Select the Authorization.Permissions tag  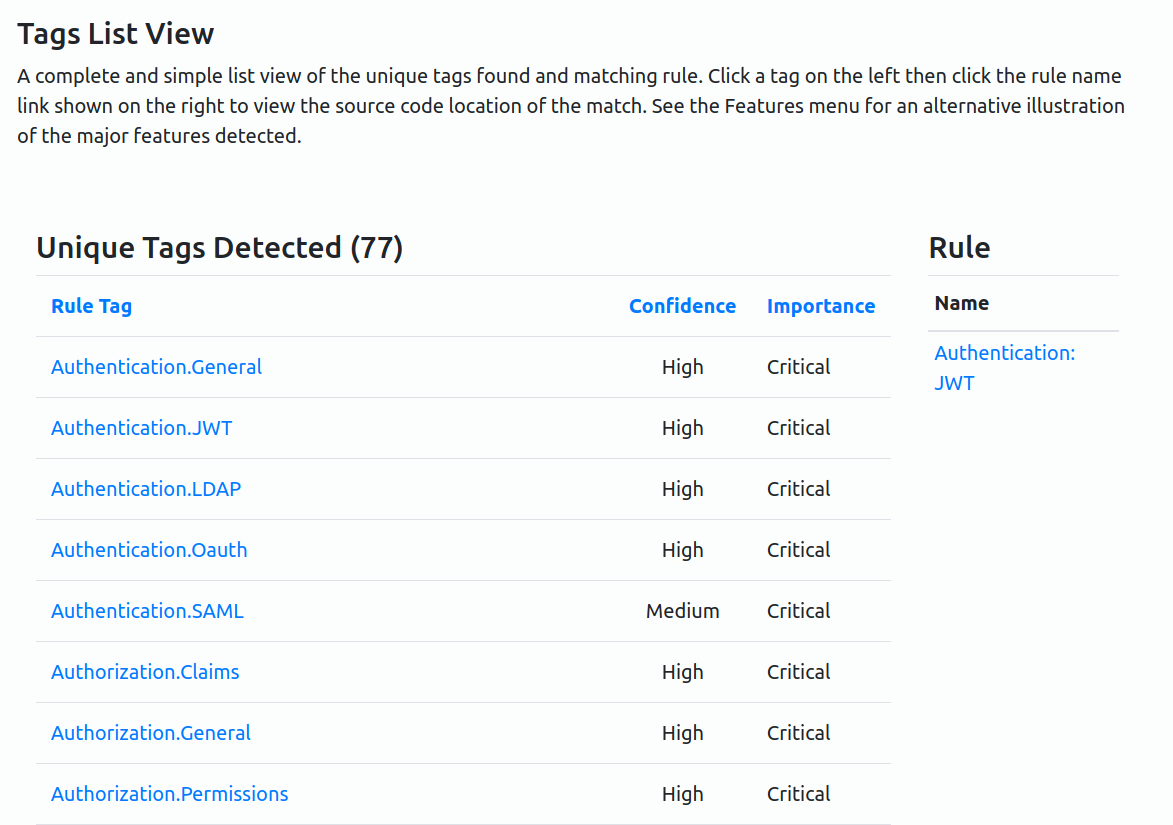point(169,794)
